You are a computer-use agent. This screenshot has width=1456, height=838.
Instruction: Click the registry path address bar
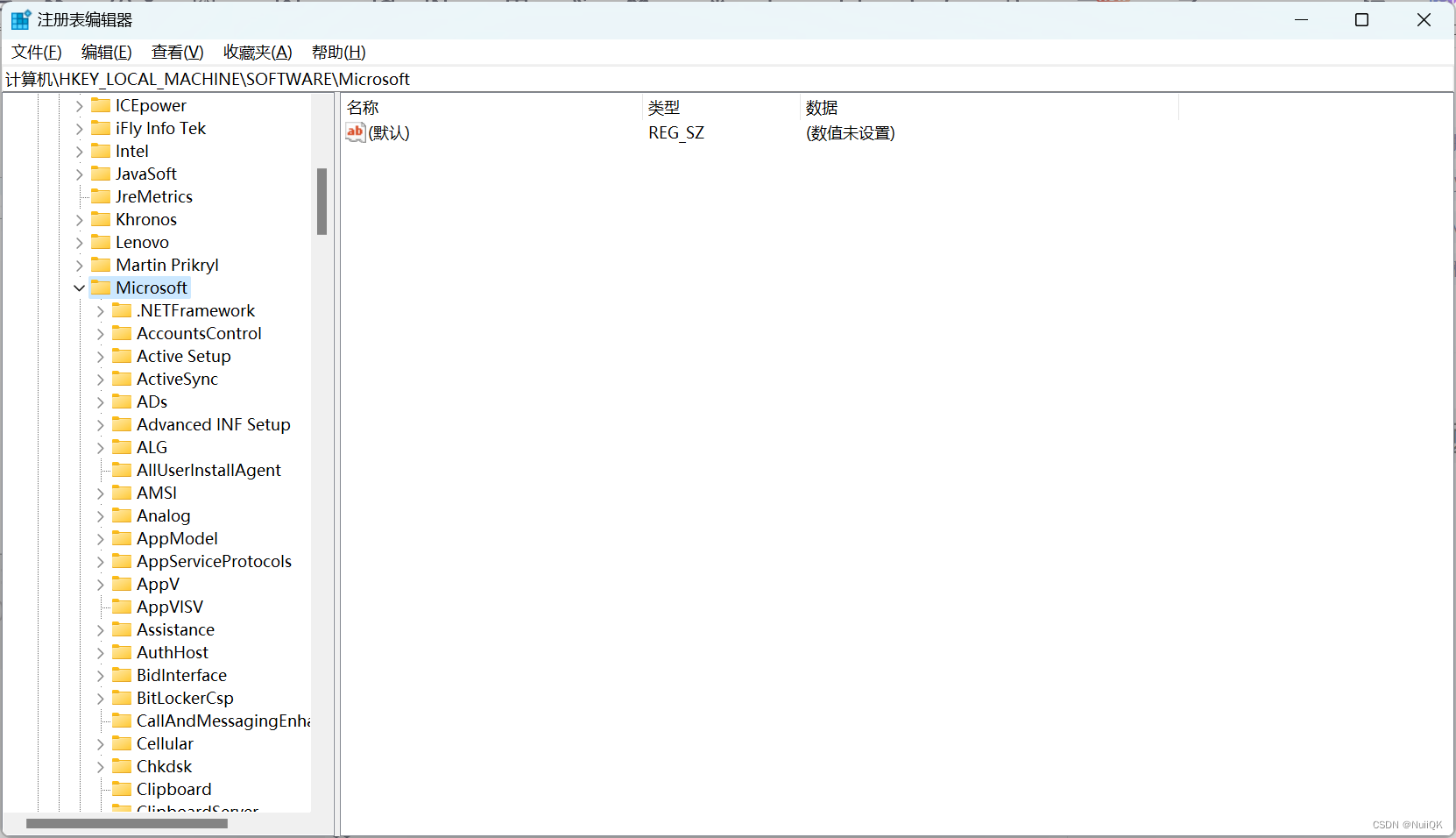click(x=727, y=79)
